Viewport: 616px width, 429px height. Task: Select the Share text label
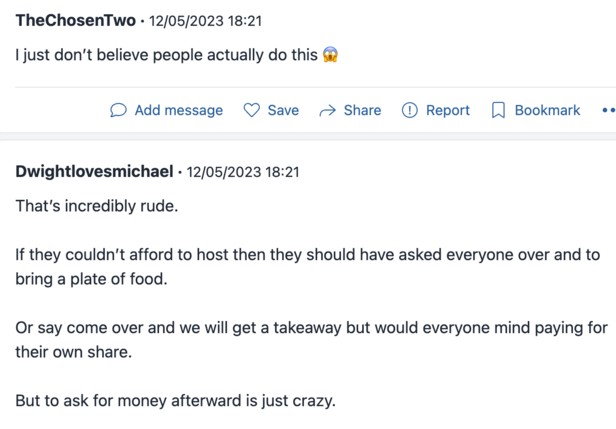(362, 111)
